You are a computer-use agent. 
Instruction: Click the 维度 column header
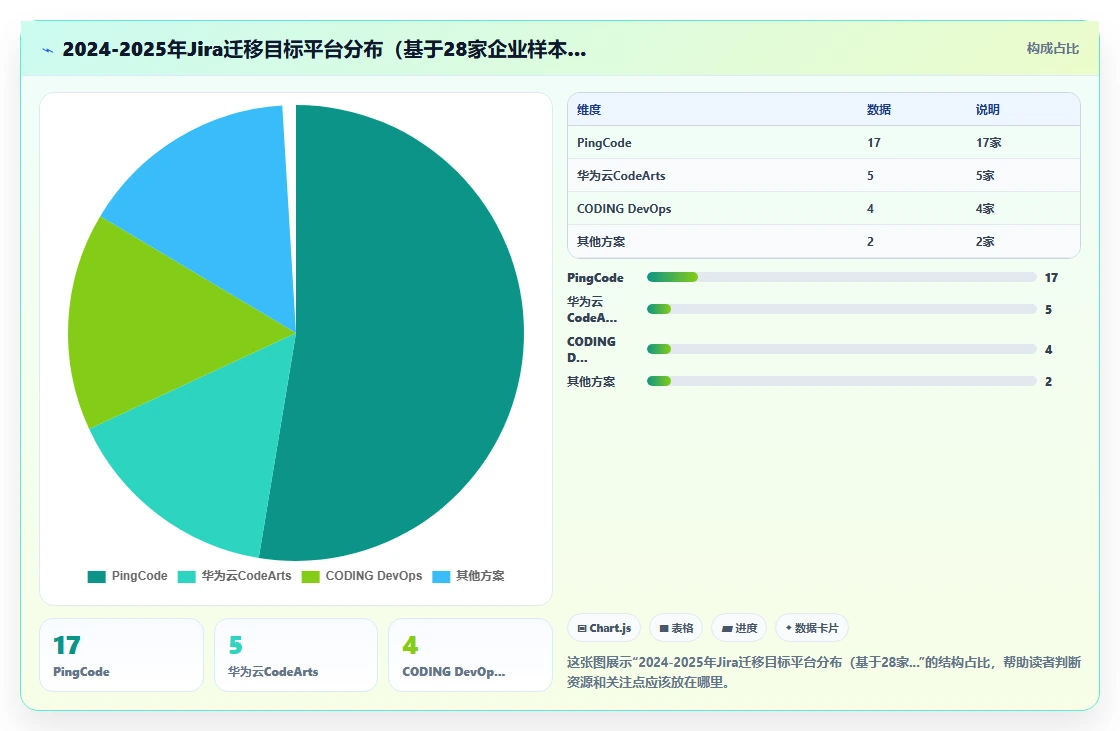[589, 109]
